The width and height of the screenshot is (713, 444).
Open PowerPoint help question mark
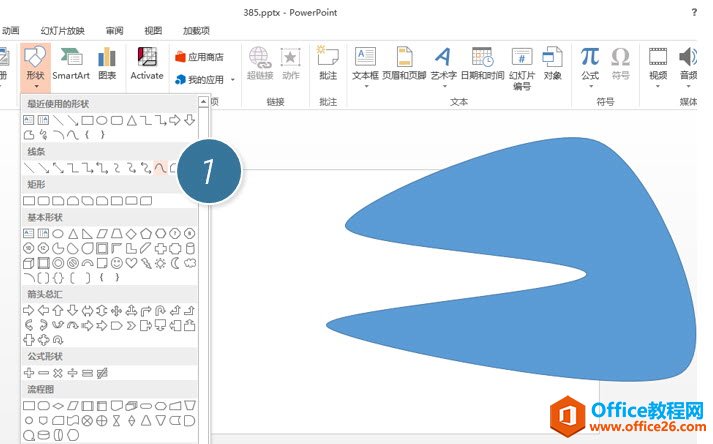[x=694, y=12]
